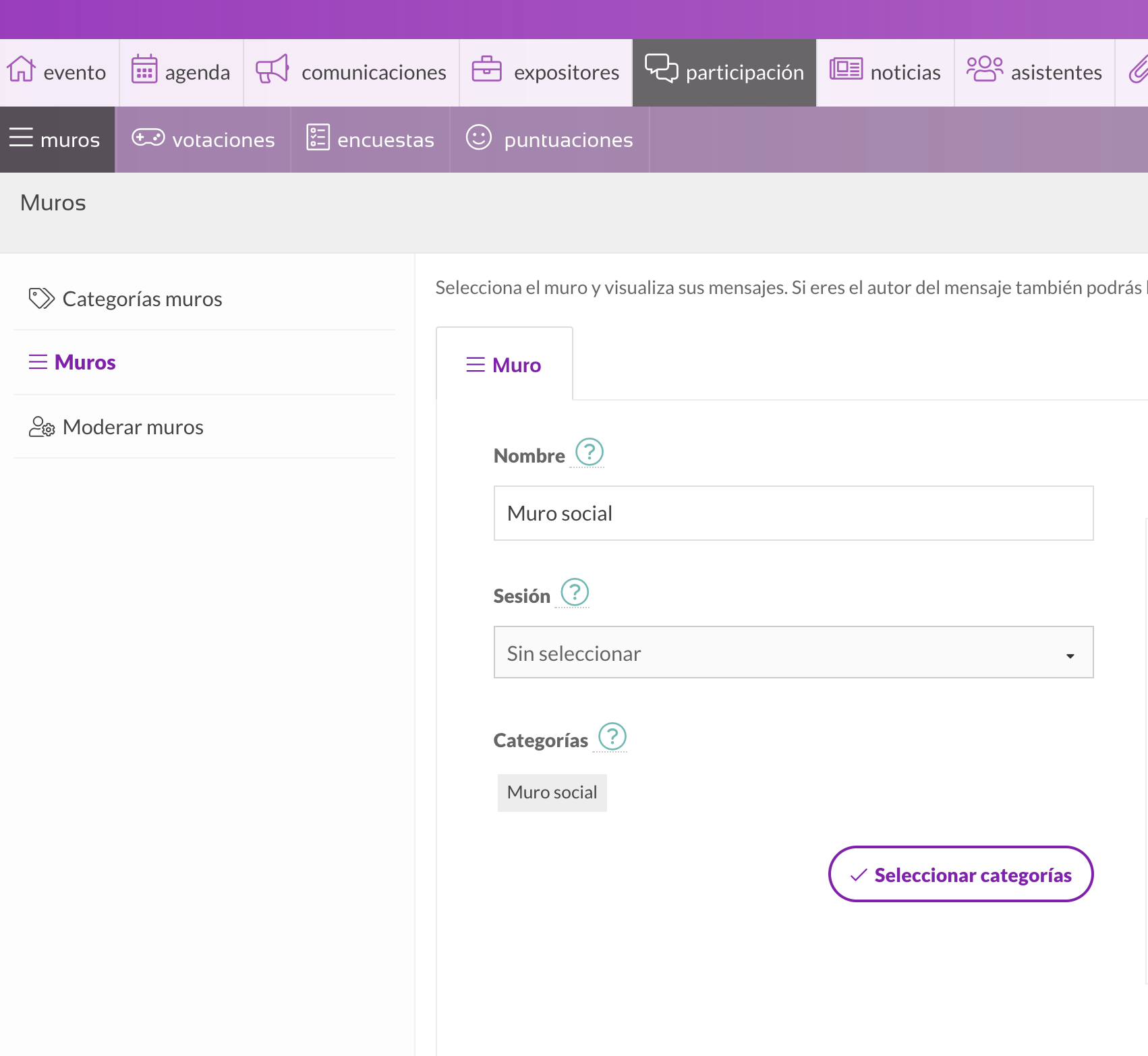
Task: Show help for the Categorías field
Action: (612, 736)
